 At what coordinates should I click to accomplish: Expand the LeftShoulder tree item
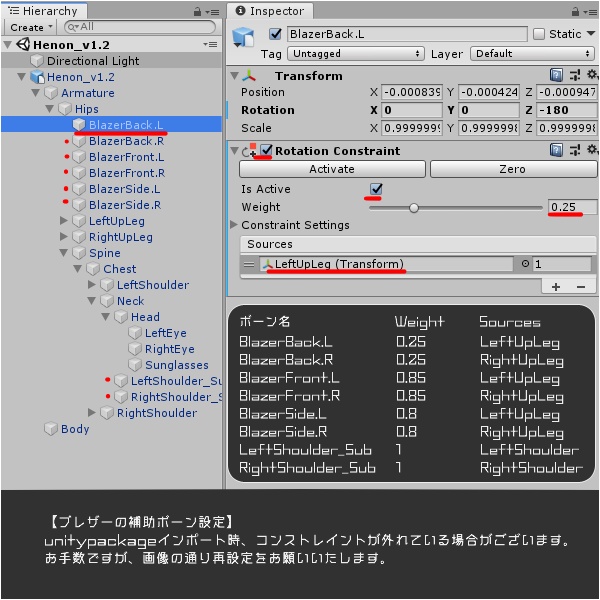point(92,284)
